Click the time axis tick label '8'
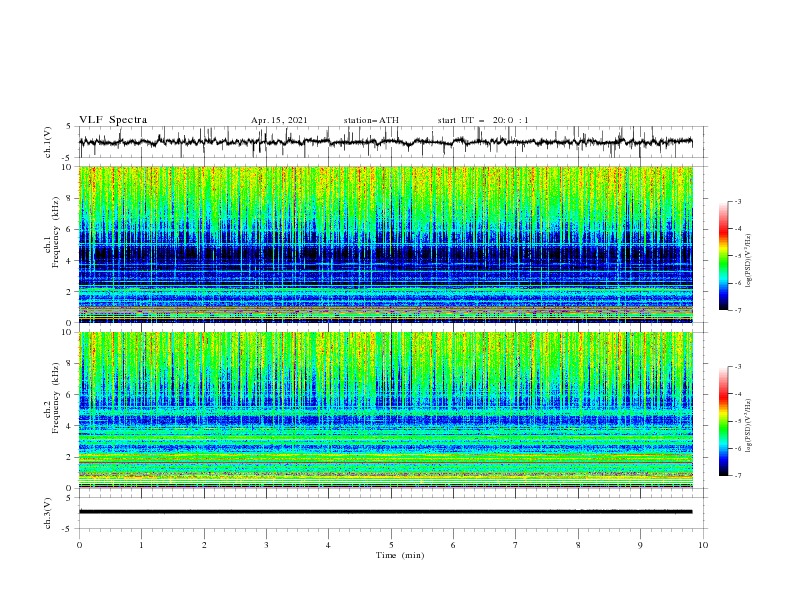 coord(578,545)
